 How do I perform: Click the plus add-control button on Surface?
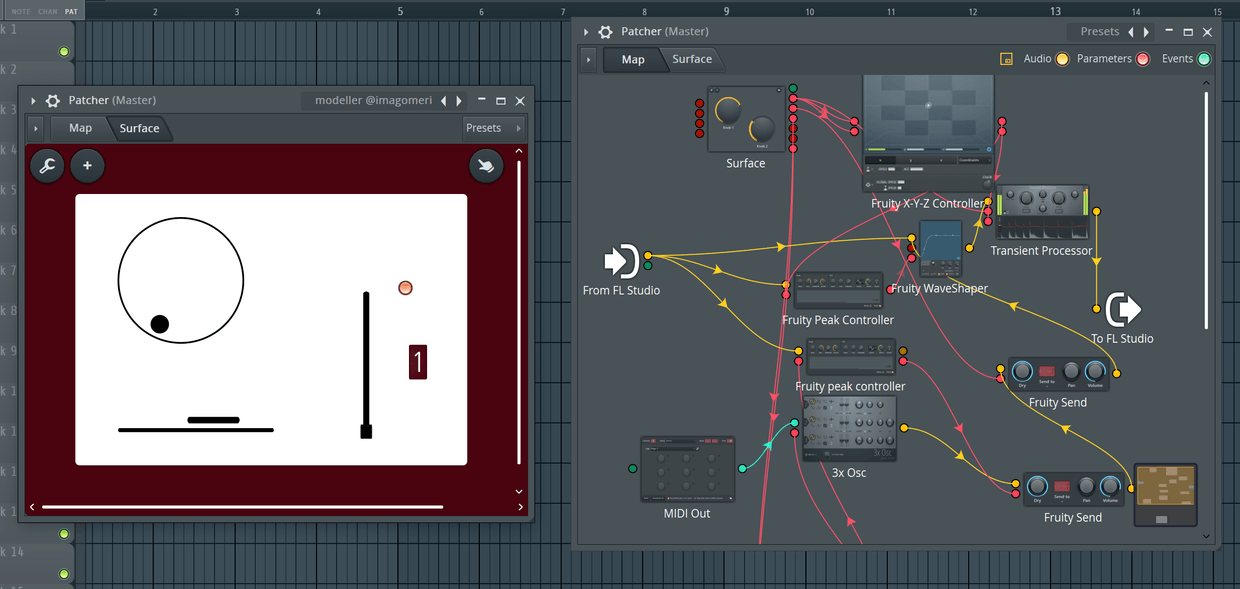(x=87, y=166)
